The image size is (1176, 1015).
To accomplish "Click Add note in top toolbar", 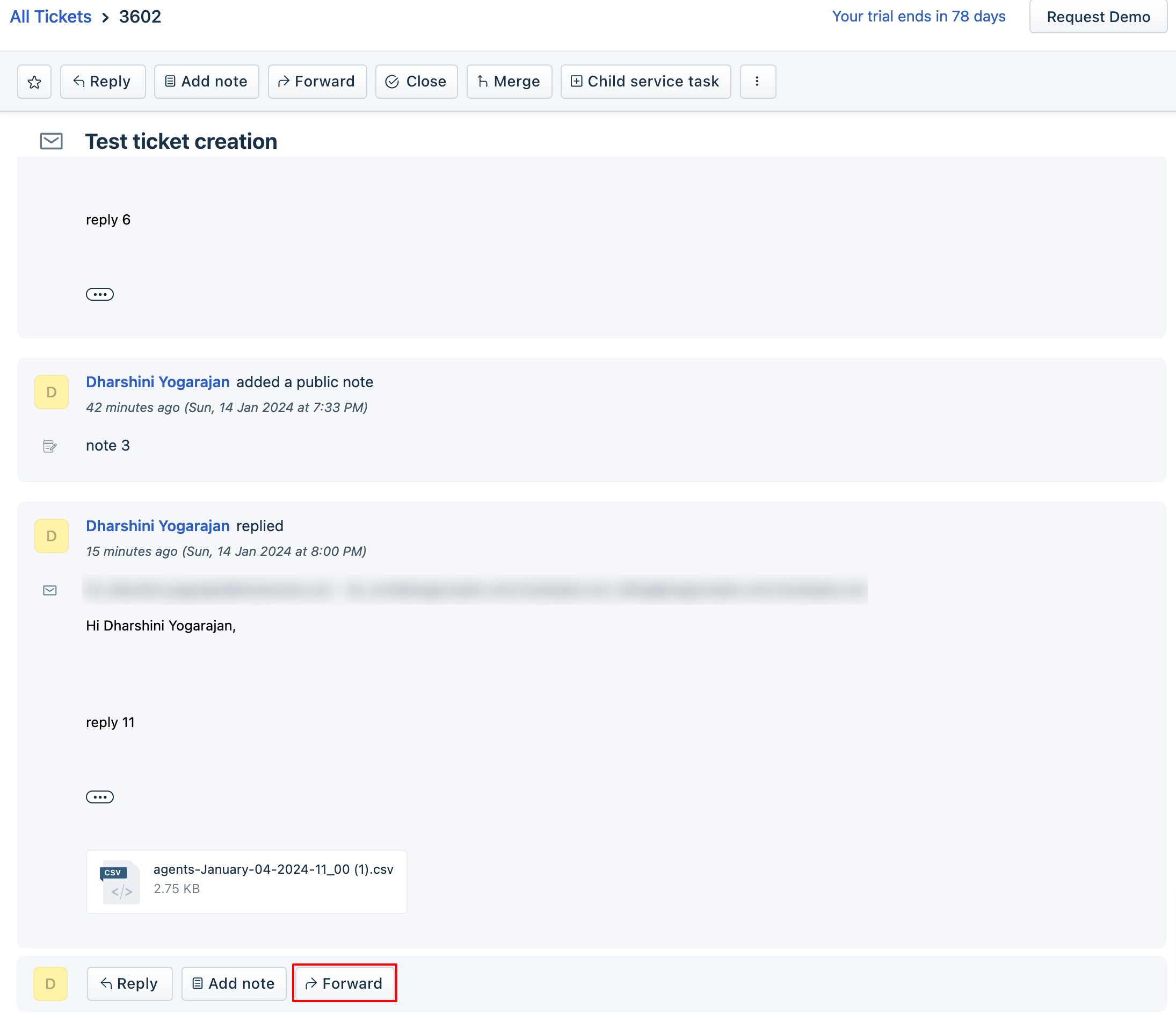I will tap(207, 82).
